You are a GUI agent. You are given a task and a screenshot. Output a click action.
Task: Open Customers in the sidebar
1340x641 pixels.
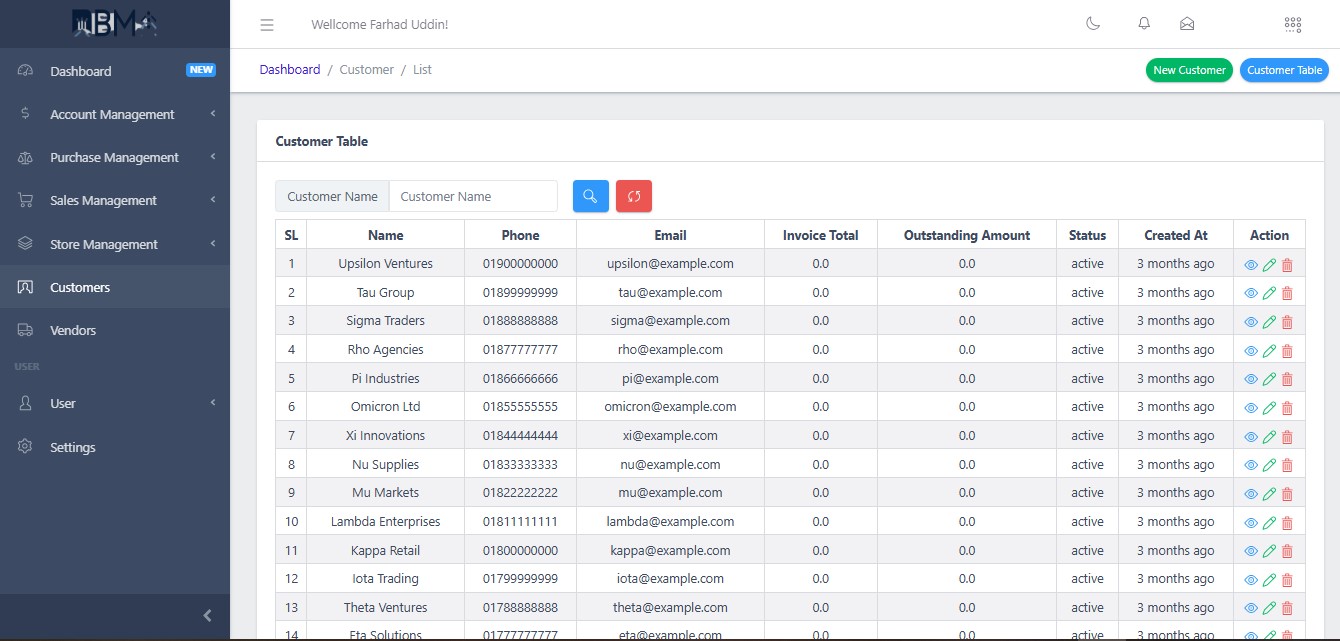pos(115,287)
